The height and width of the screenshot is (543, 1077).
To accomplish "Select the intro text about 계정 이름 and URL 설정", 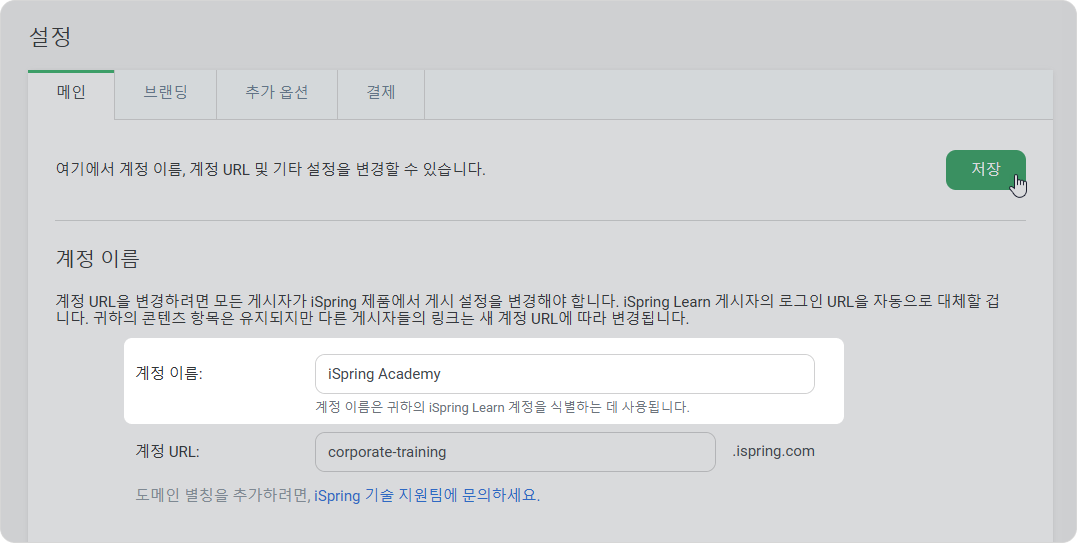I will coord(271,170).
